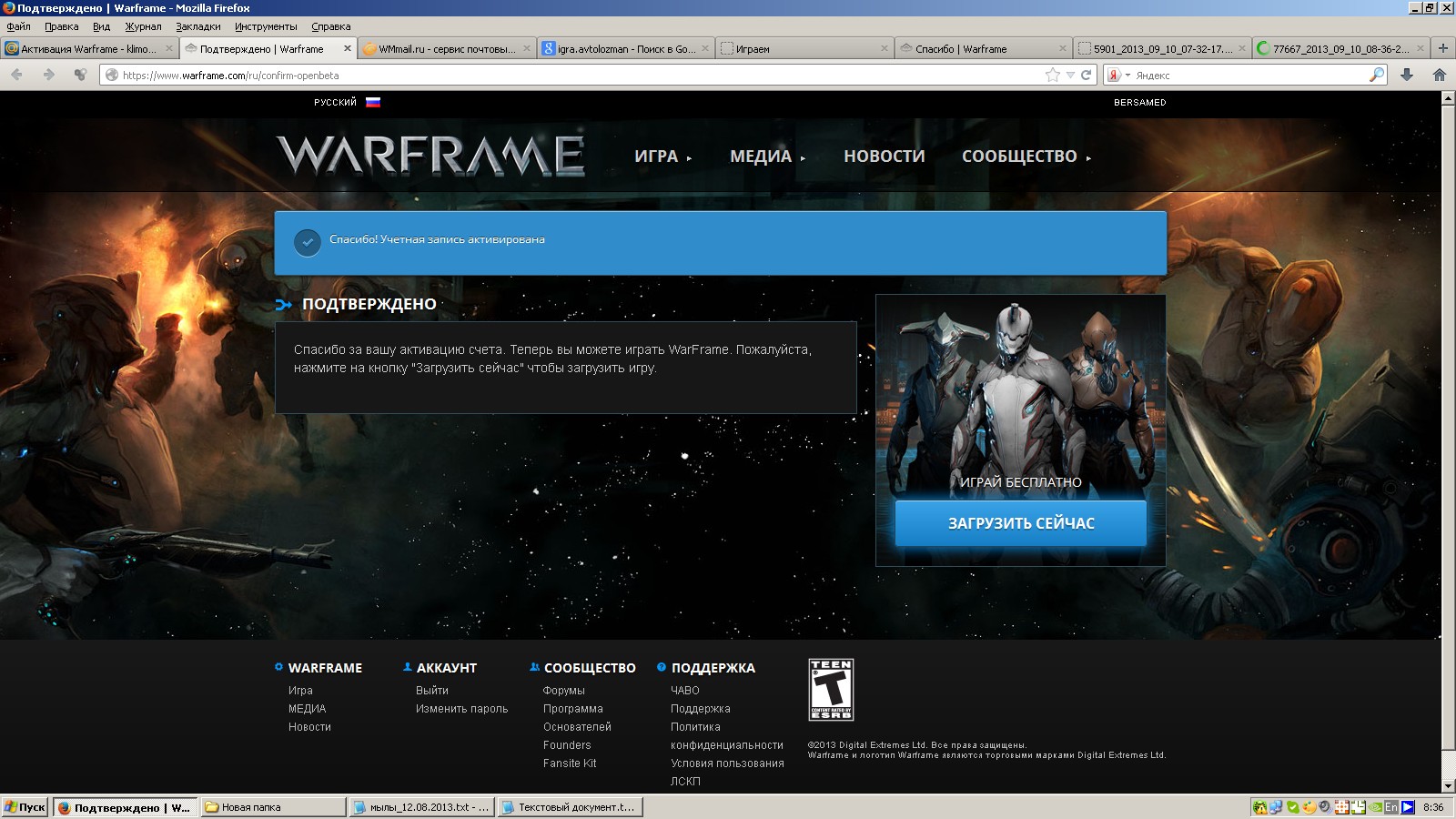1456x819 pixels.
Task: Click the Russian flag language icon
Action: tap(373, 102)
